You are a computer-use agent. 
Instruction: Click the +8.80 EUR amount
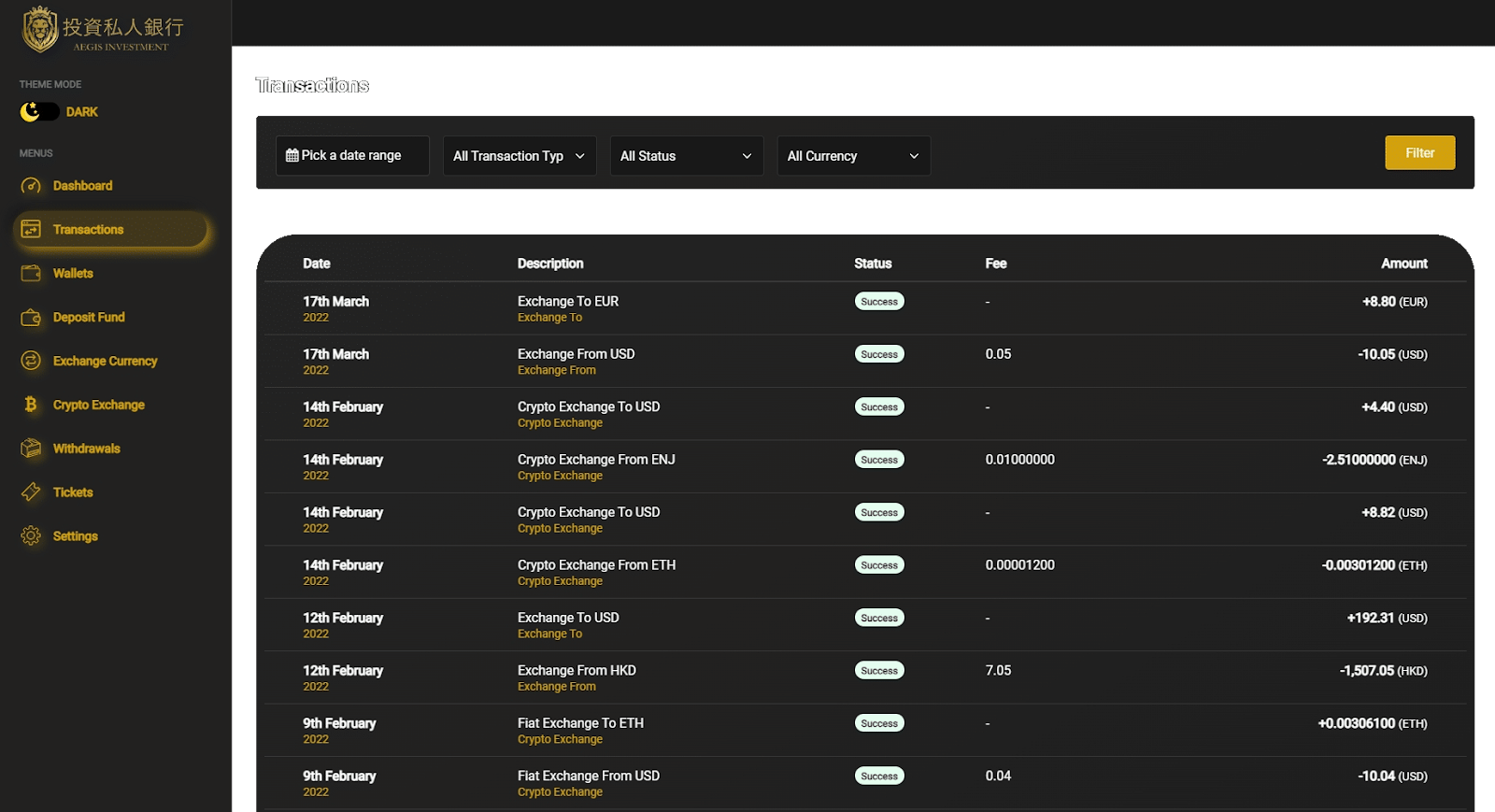pos(1395,302)
